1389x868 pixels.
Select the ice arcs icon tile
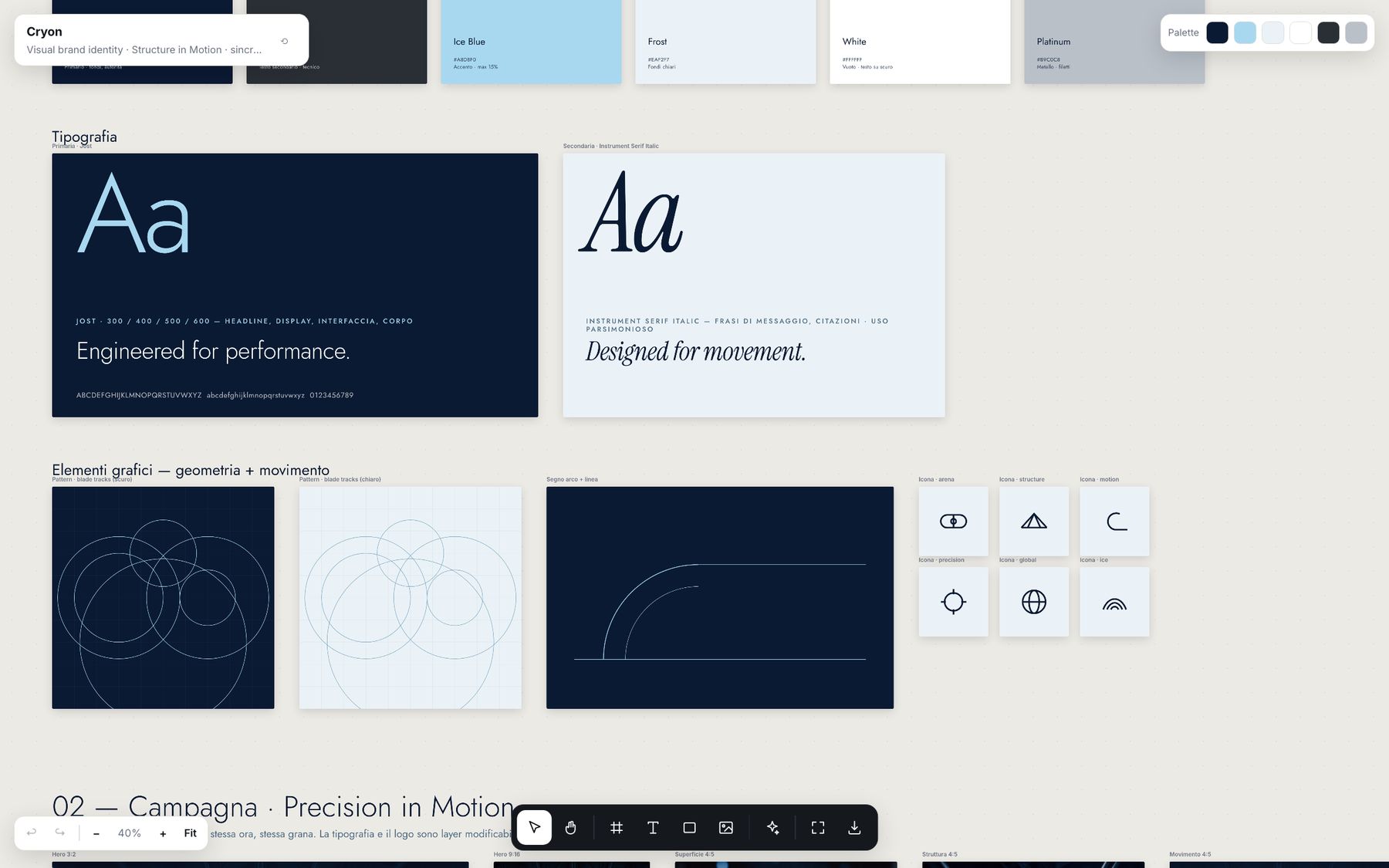click(x=1114, y=602)
